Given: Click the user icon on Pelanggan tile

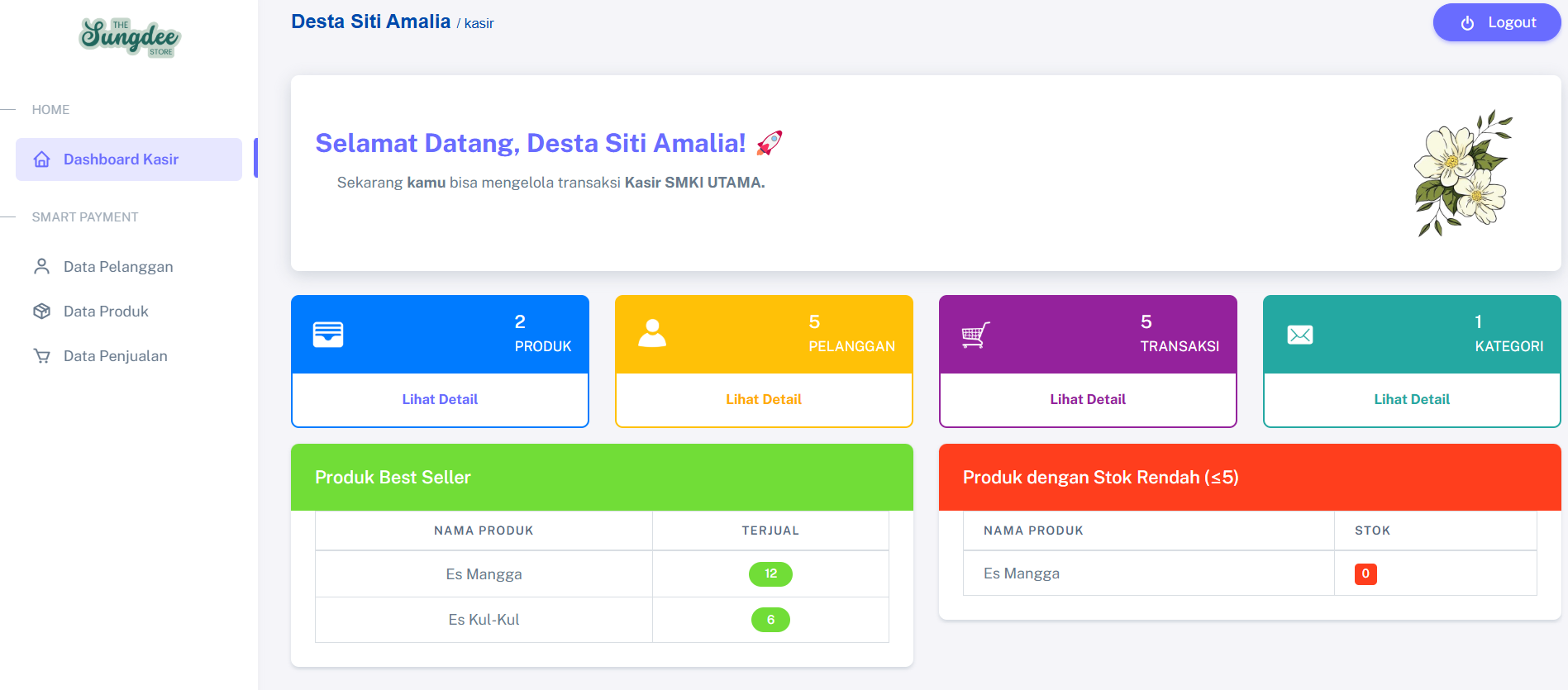Looking at the screenshot, I should pyautogui.click(x=652, y=334).
